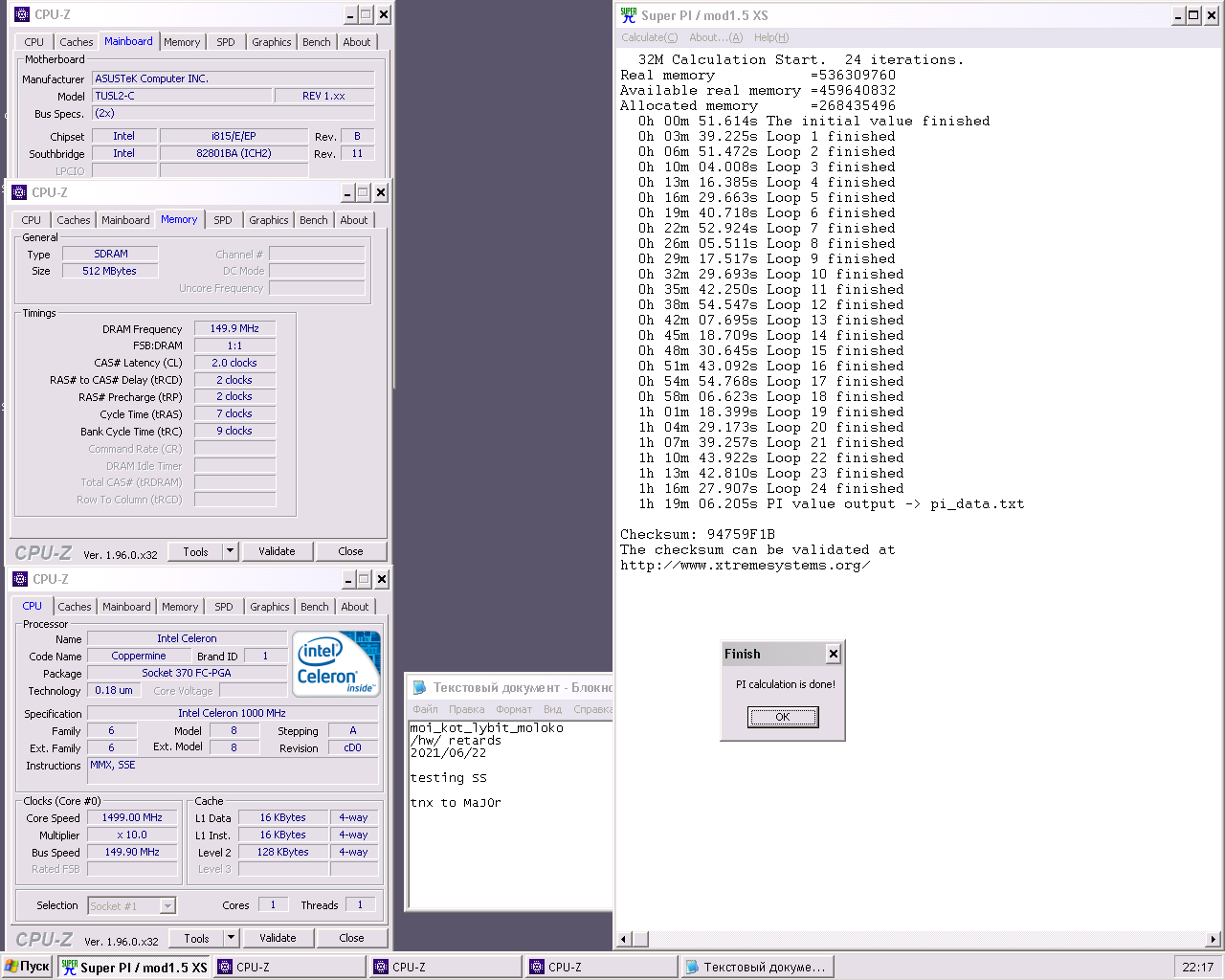The width and height of the screenshot is (1225, 980).
Task: Click the CPU-Z CPU window title icon
Action: 20,579
